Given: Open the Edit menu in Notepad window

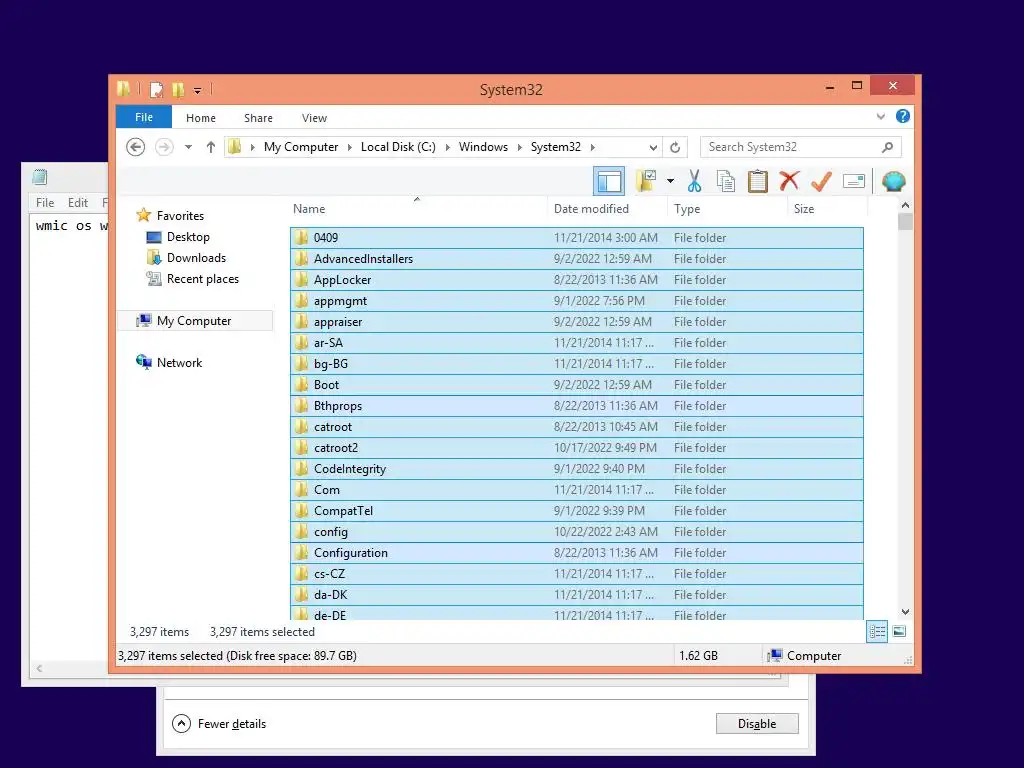Looking at the screenshot, I should pos(78,202).
